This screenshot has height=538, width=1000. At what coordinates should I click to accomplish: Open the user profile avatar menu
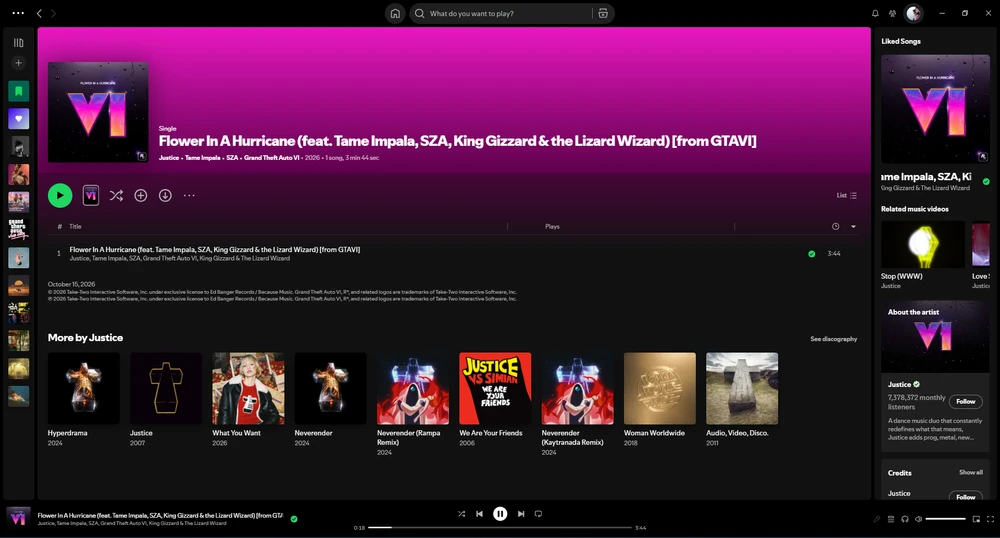[x=914, y=13]
